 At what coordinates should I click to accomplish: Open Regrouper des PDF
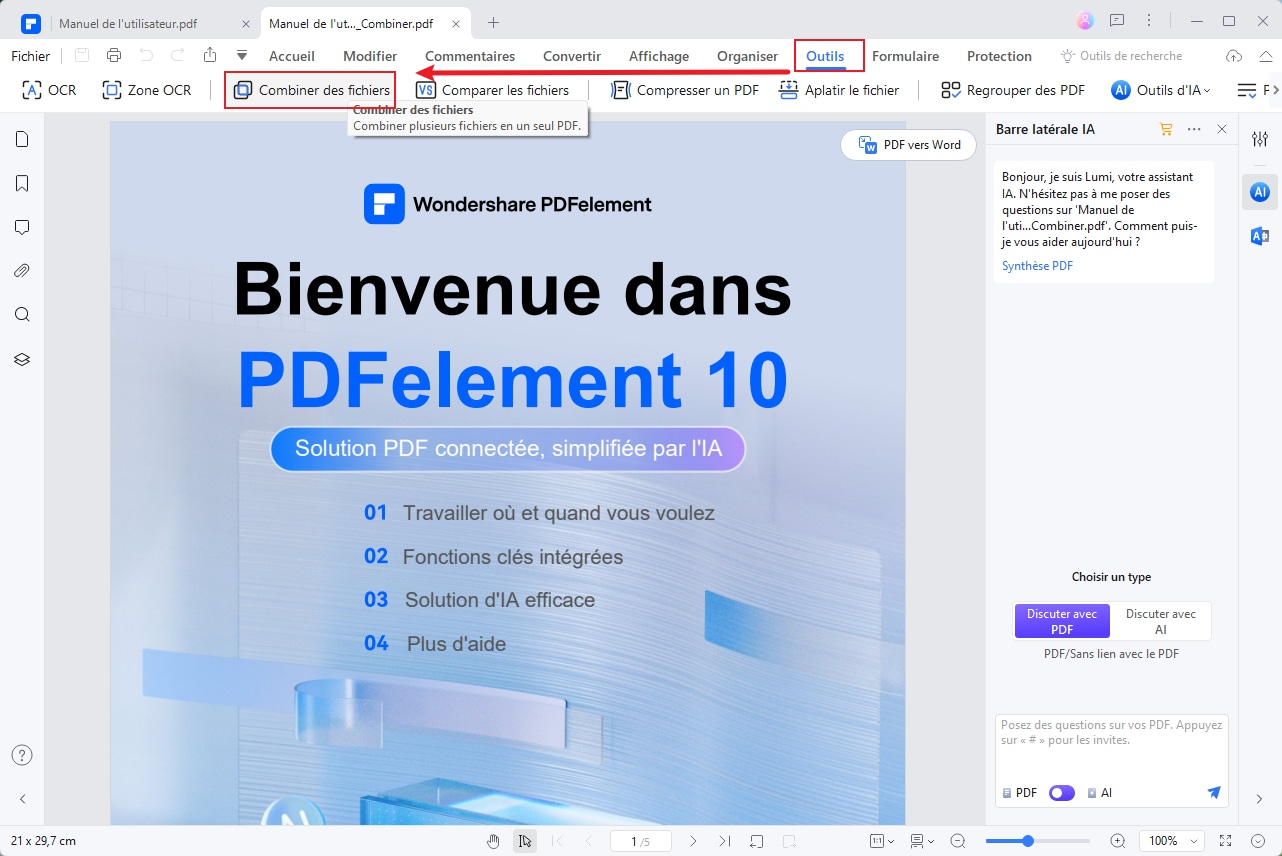pos(1013,90)
